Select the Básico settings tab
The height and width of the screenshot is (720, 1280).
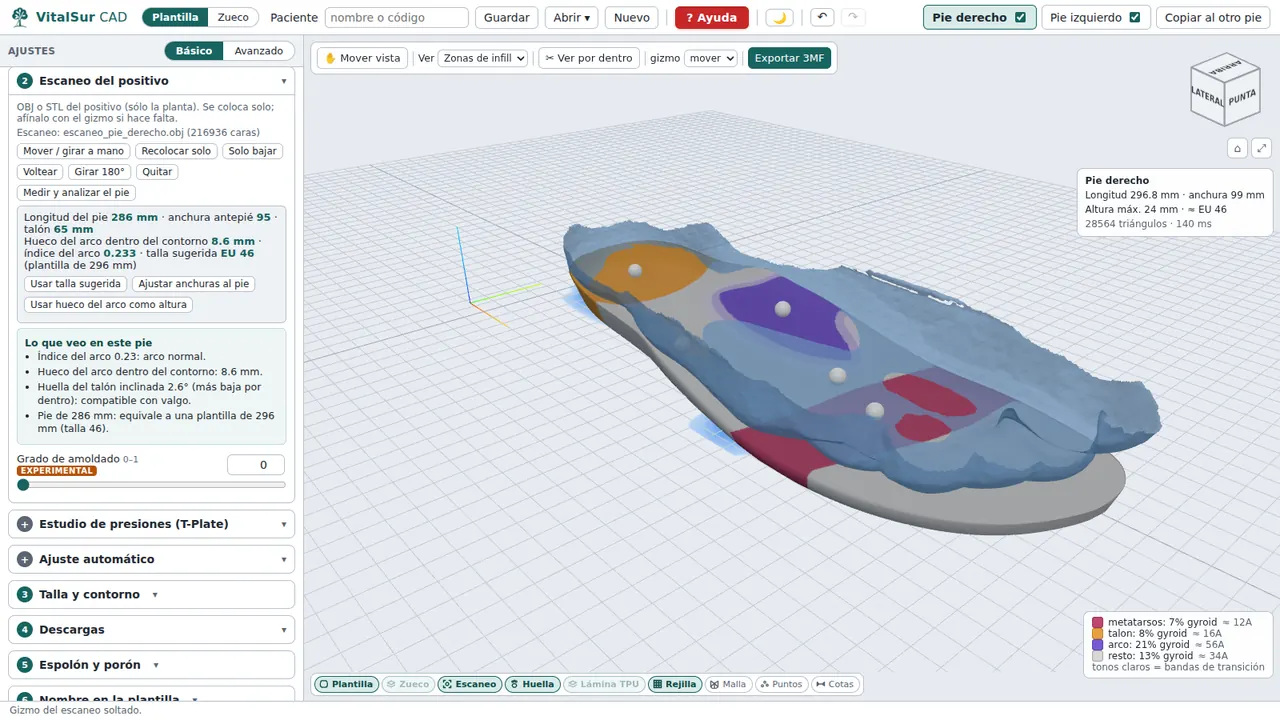click(x=194, y=51)
